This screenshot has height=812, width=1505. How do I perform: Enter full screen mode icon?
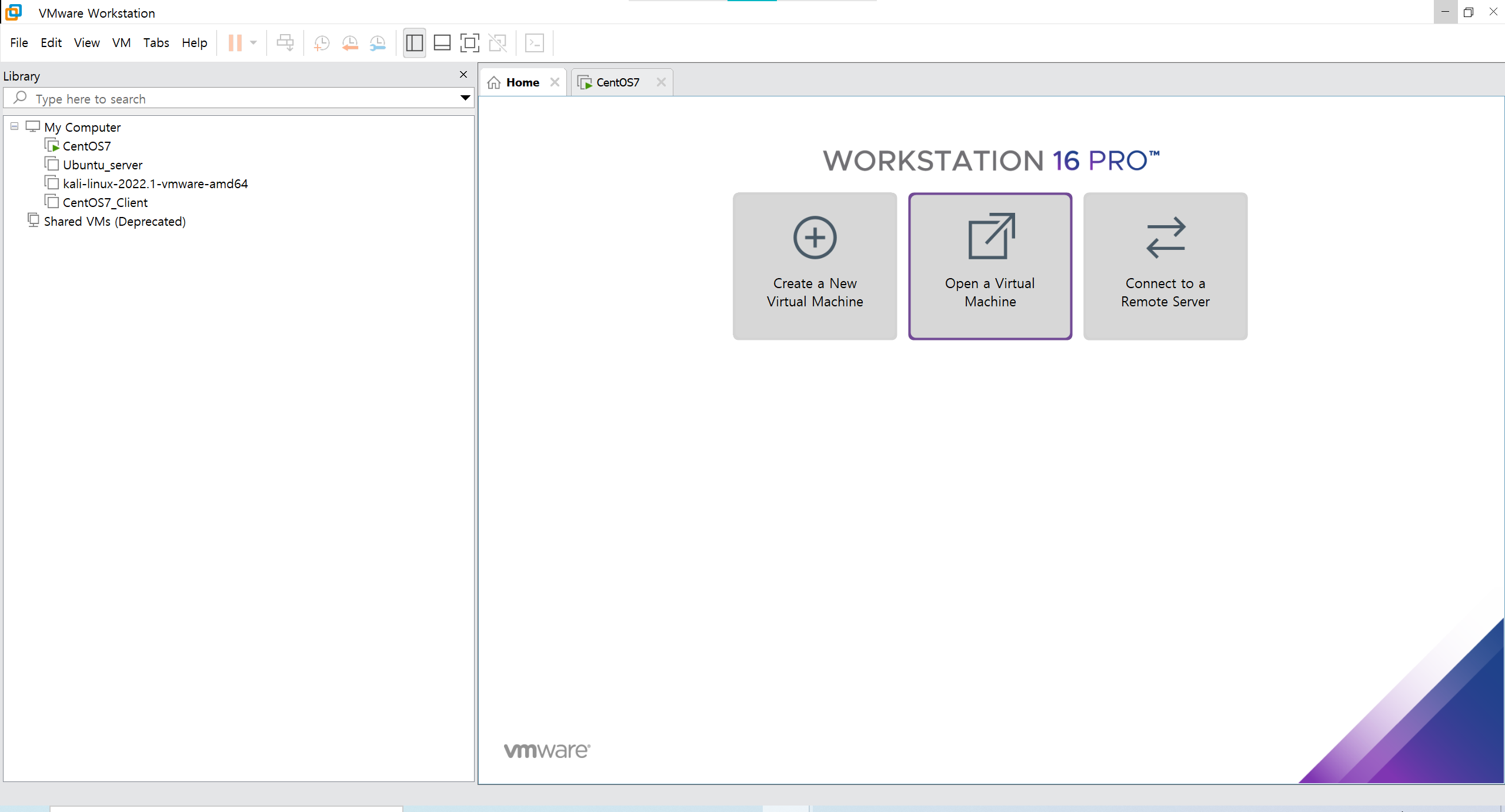(x=469, y=43)
